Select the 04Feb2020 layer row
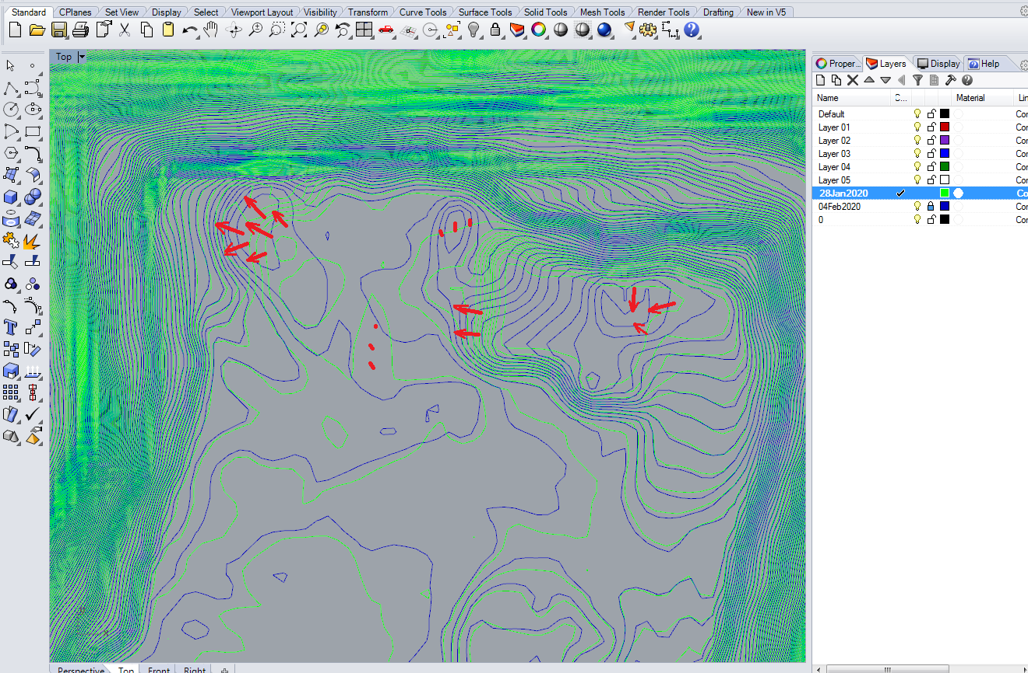1028x673 pixels. click(920, 206)
